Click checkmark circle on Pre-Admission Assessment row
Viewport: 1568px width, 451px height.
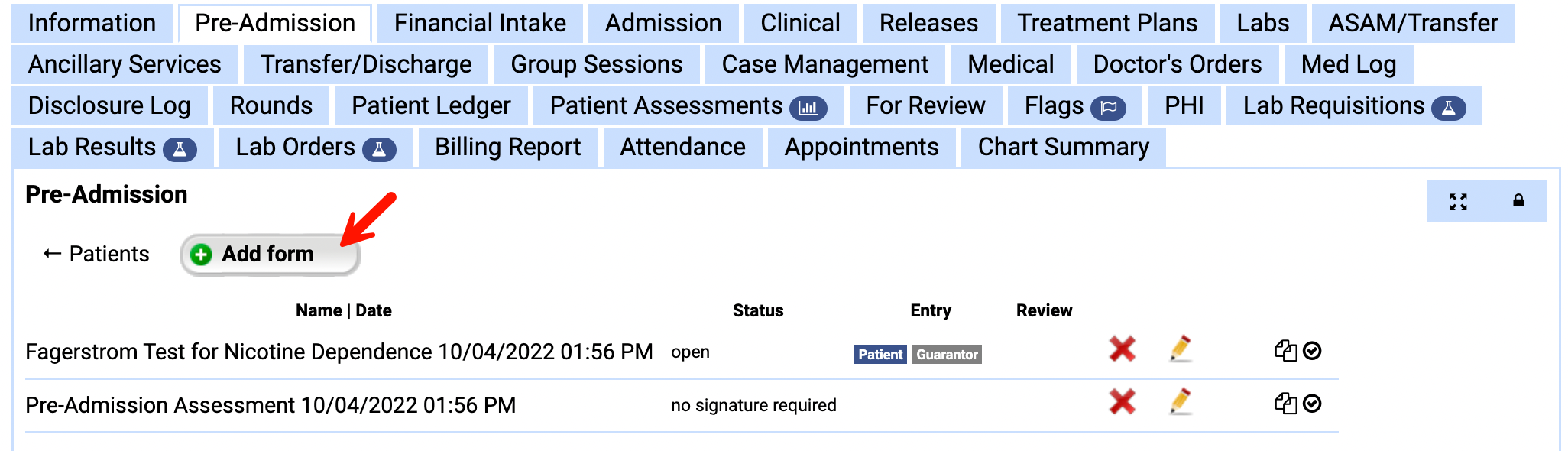(x=1312, y=404)
